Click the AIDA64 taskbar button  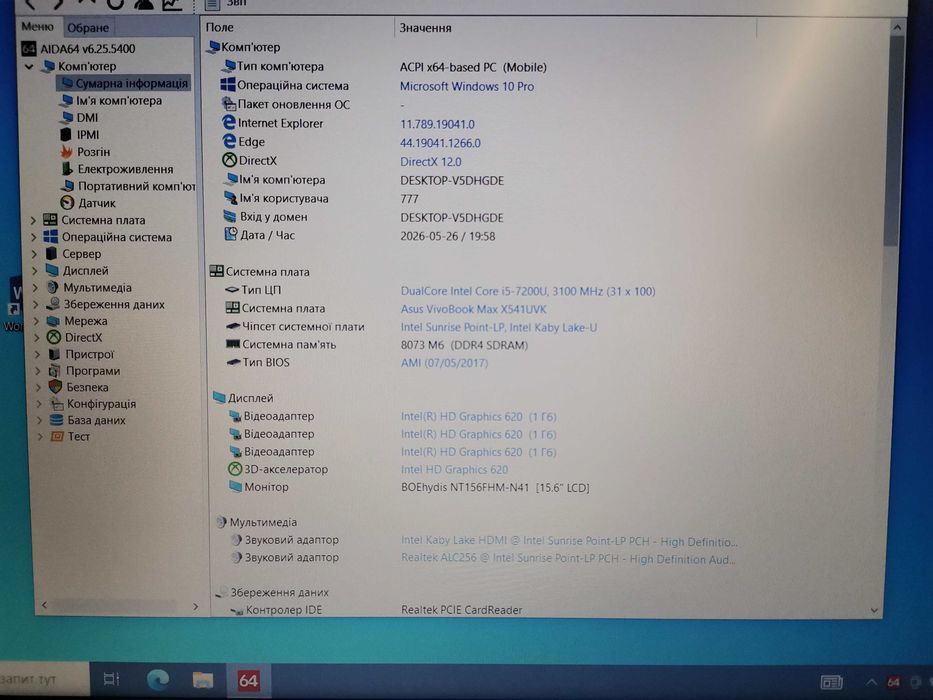point(248,680)
